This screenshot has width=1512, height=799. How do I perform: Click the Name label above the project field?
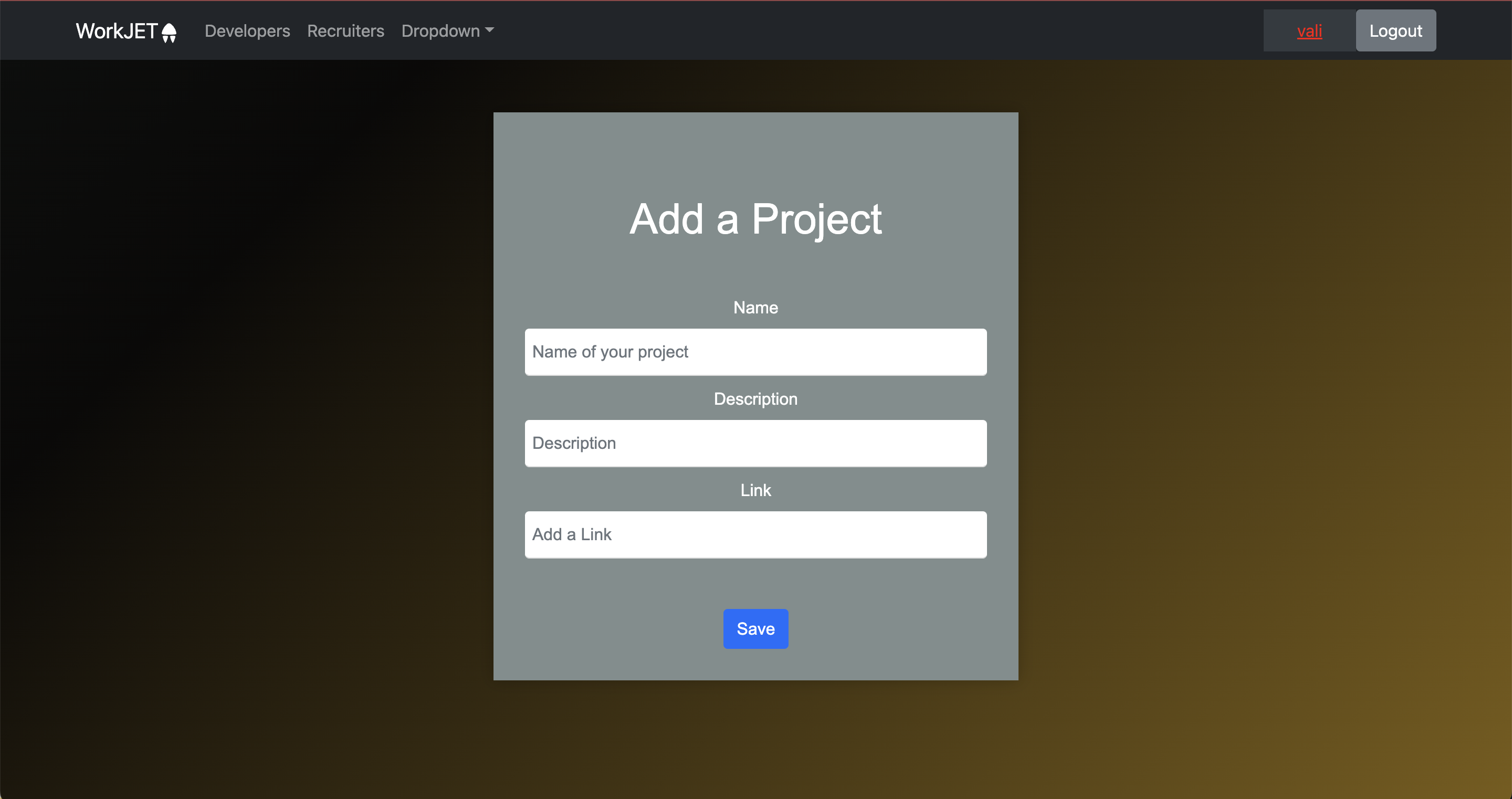tap(755, 307)
